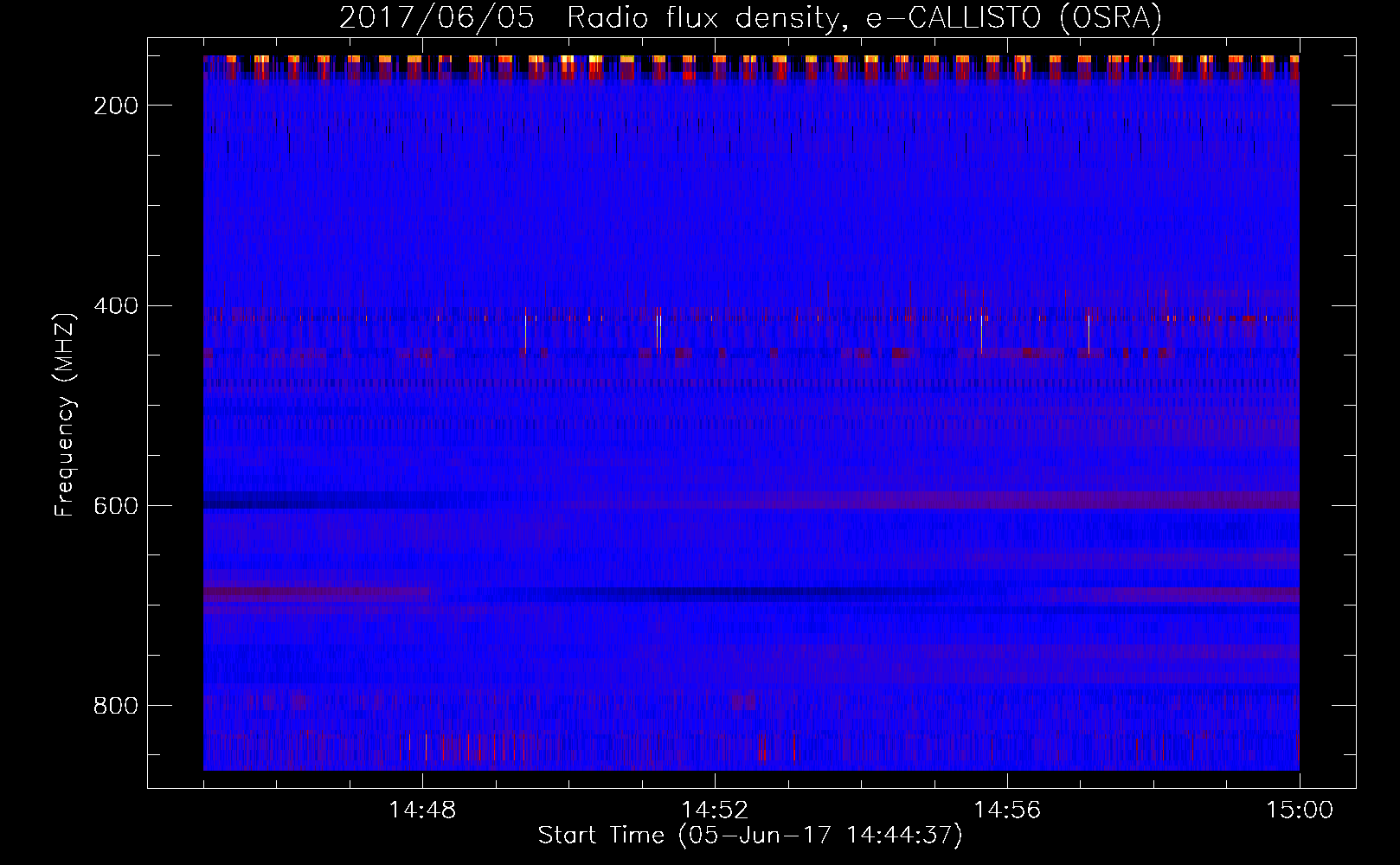Click the 14:56 time tick label
This screenshot has width=1400, height=865.
[1007, 811]
